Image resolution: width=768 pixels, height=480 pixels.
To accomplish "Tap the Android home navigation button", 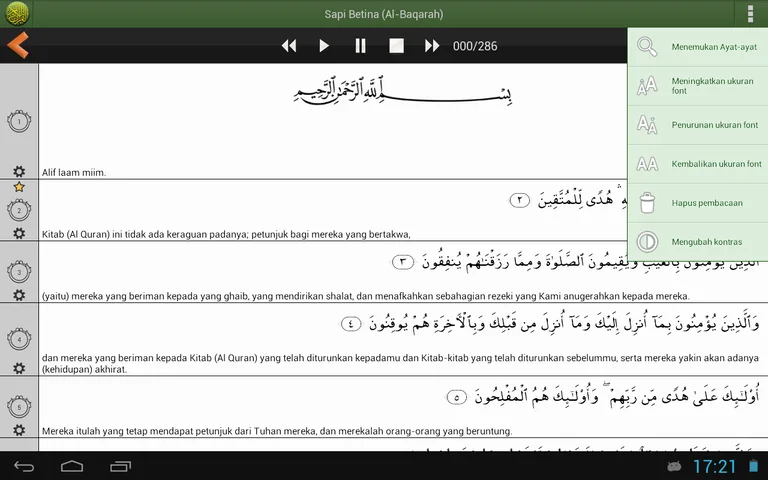I will point(72,466).
